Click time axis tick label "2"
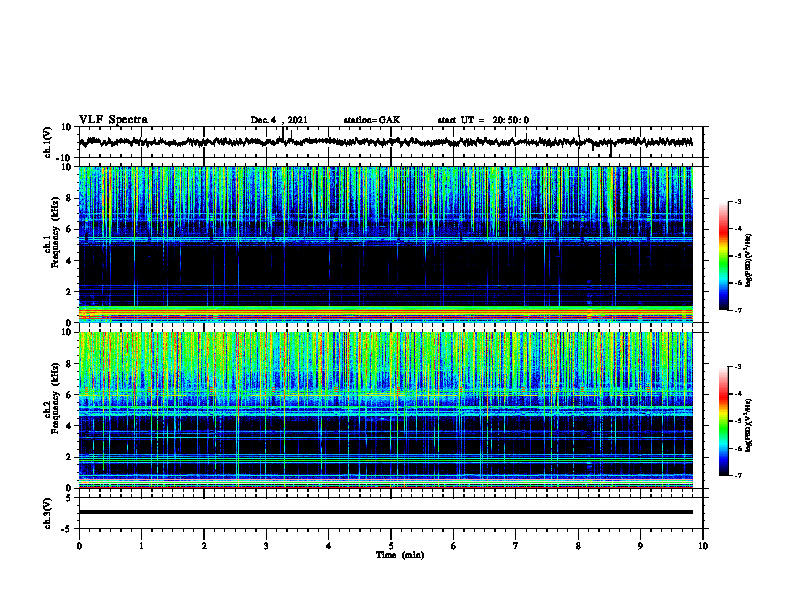The height and width of the screenshot is (612, 792). 204,546
